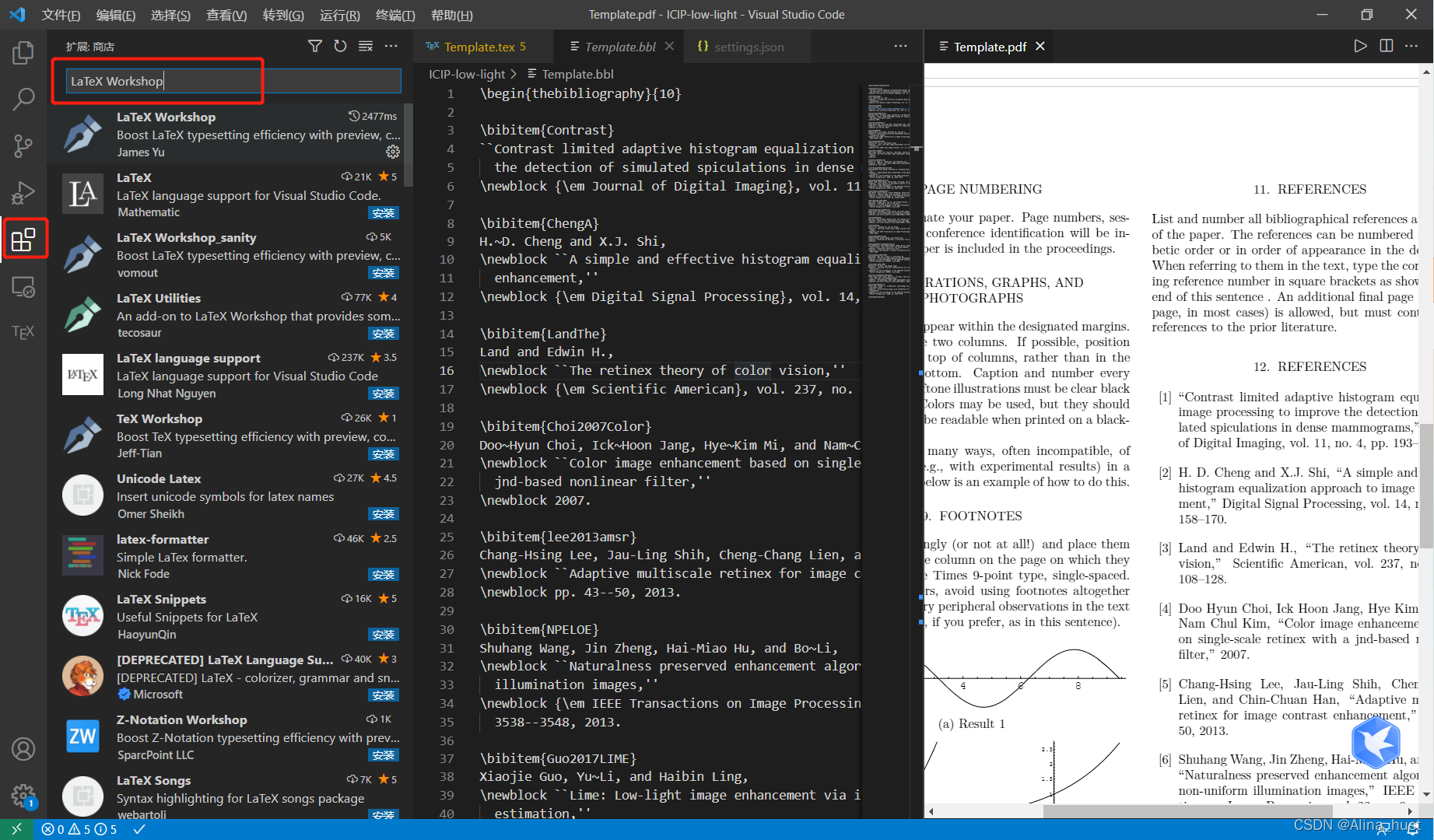Open the Source Control view
The image size is (1434, 840).
click(x=23, y=145)
